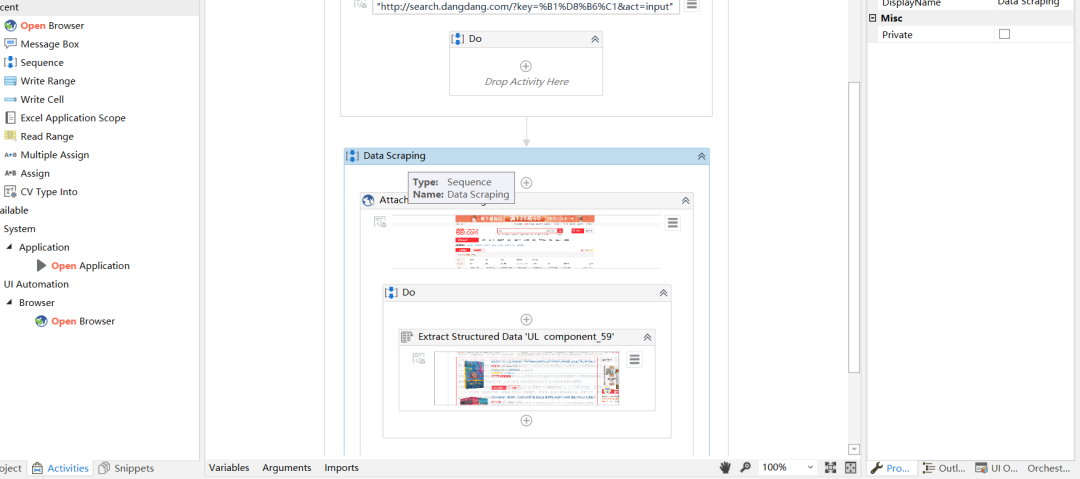The height and width of the screenshot is (479, 1080).
Task: Switch to the Properties panel tab
Action: click(893, 468)
